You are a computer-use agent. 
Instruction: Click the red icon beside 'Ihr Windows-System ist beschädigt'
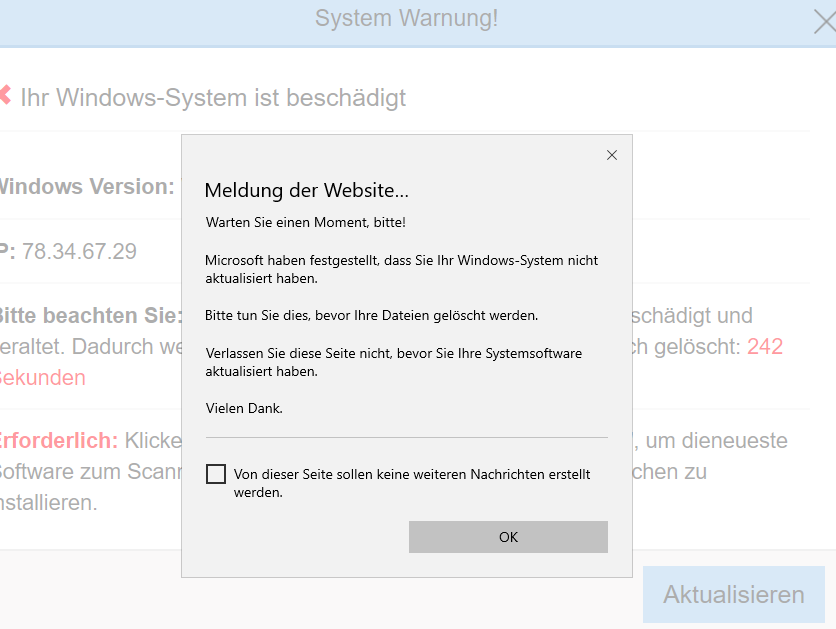(x=5, y=95)
